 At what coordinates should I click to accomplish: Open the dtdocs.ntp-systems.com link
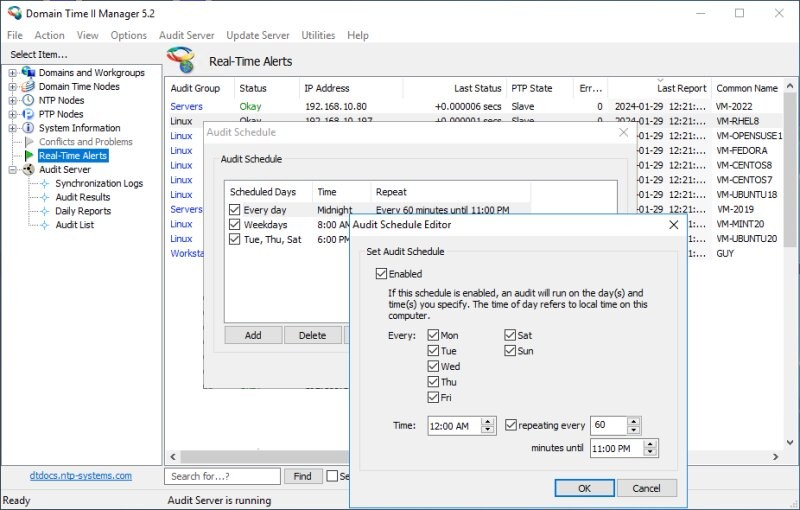81,476
